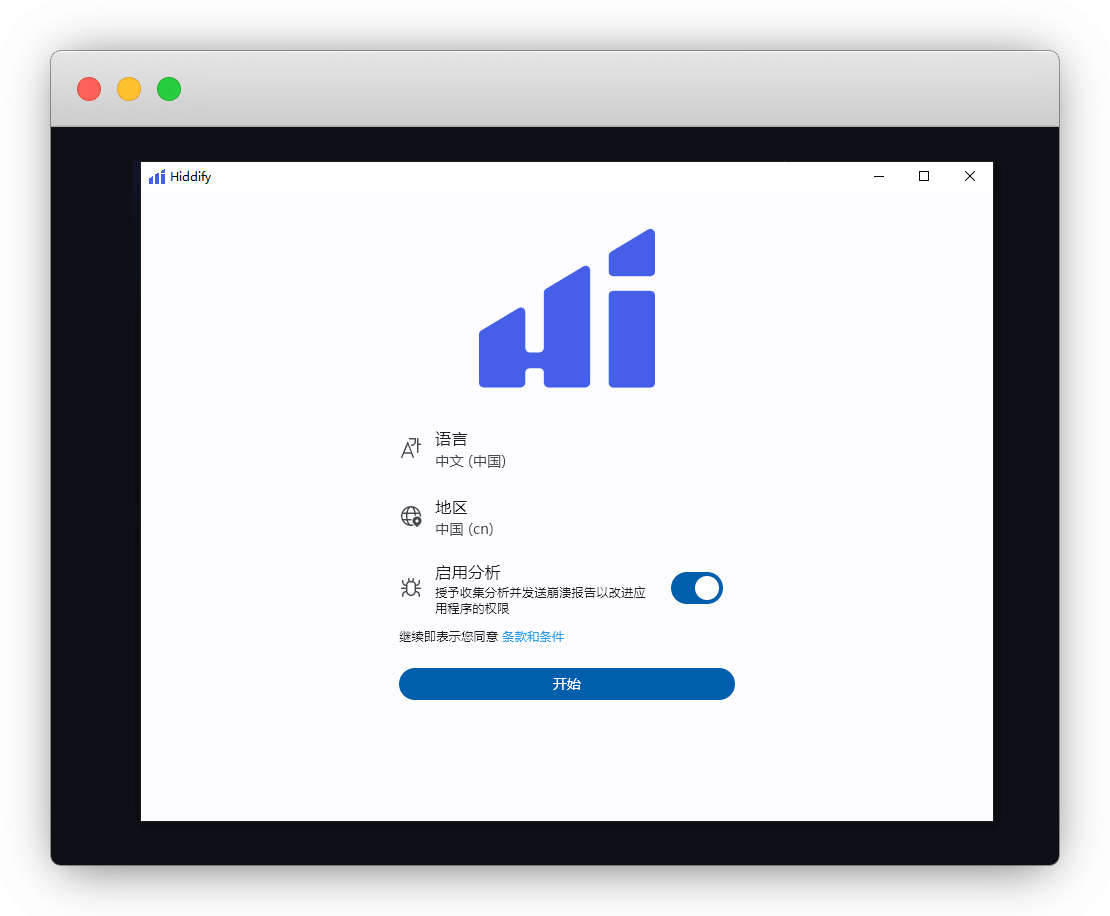The image size is (1110, 916).
Task: Select the 中国 (cn) region value
Action: 464,529
